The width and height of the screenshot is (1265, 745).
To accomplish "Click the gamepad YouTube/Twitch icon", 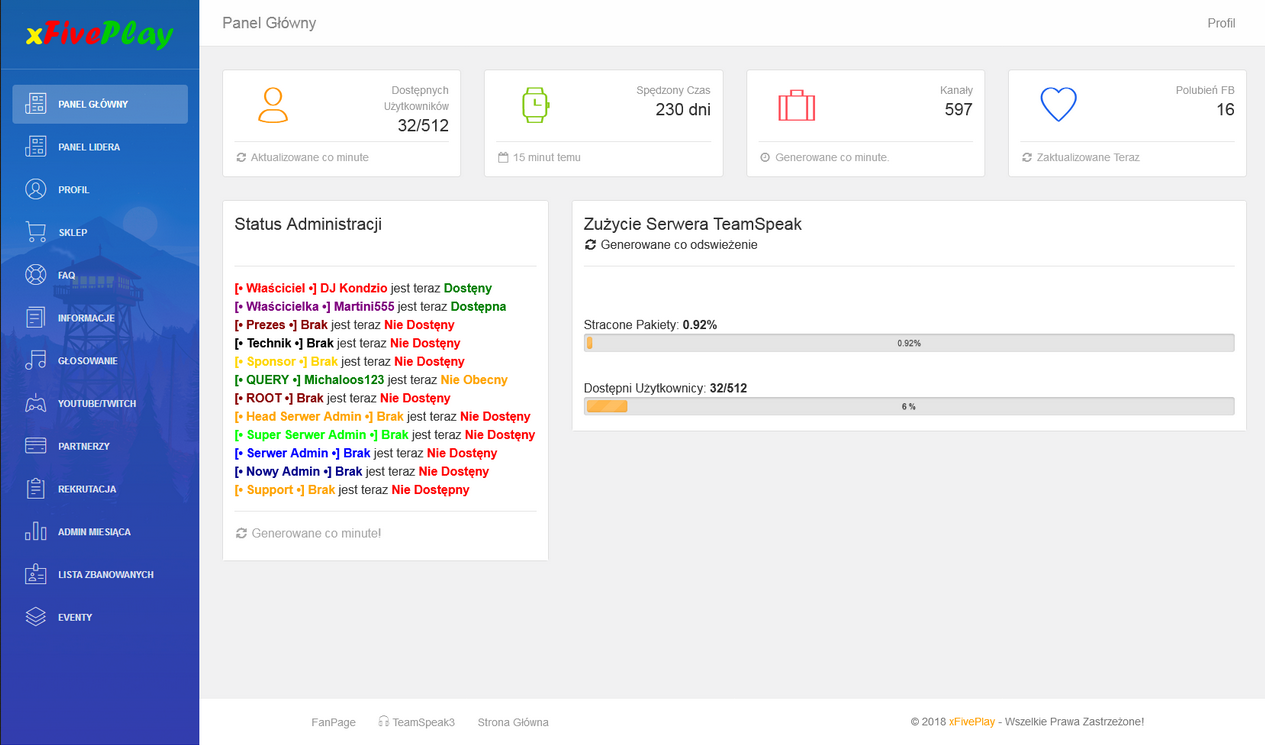I will pyautogui.click(x=36, y=404).
